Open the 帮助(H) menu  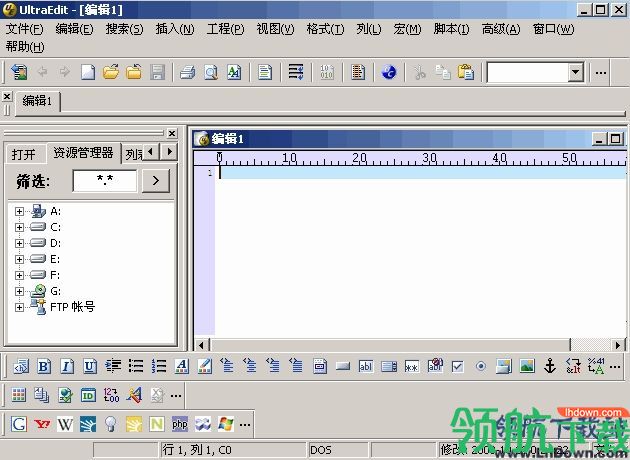click(x=25, y=47)
